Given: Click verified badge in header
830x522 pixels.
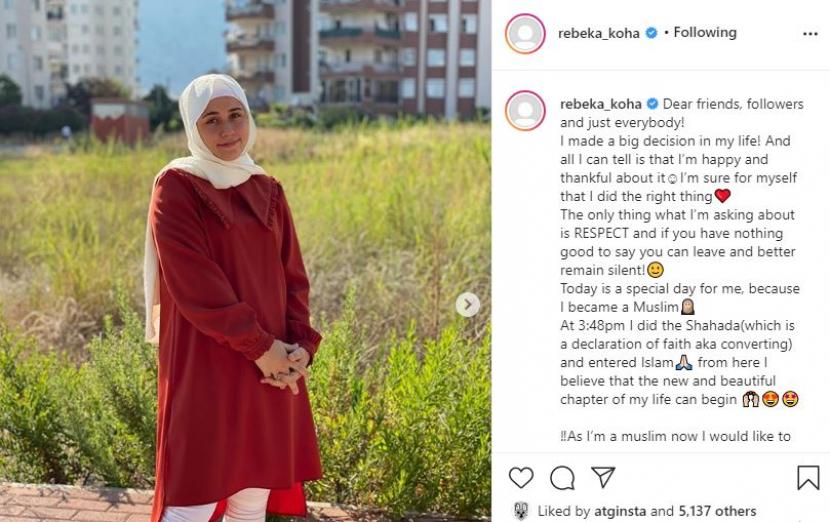Looking at the screenshot, I should click(652, 33).
